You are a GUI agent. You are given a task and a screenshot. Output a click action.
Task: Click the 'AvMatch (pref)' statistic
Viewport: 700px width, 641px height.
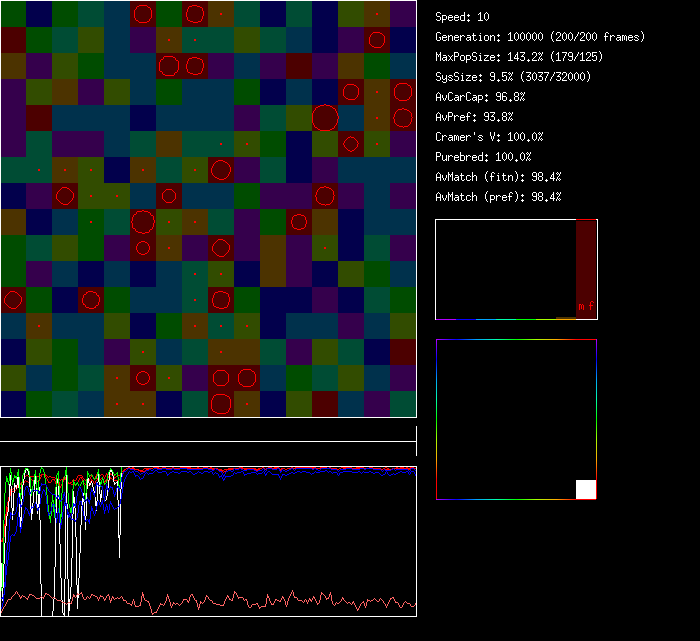[498, 197]
